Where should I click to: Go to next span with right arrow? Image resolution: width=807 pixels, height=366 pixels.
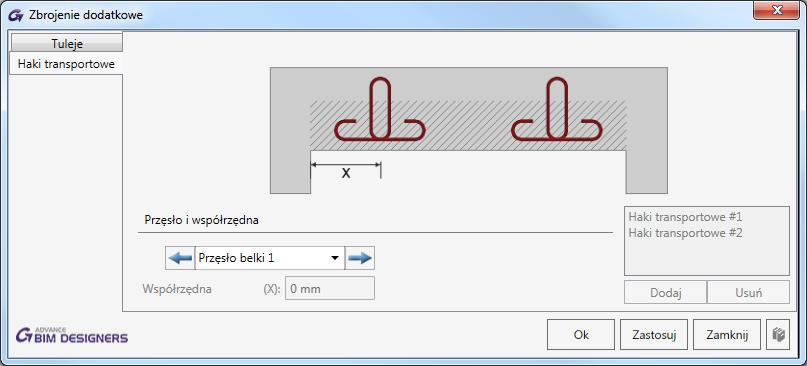(x=359, y=258)
